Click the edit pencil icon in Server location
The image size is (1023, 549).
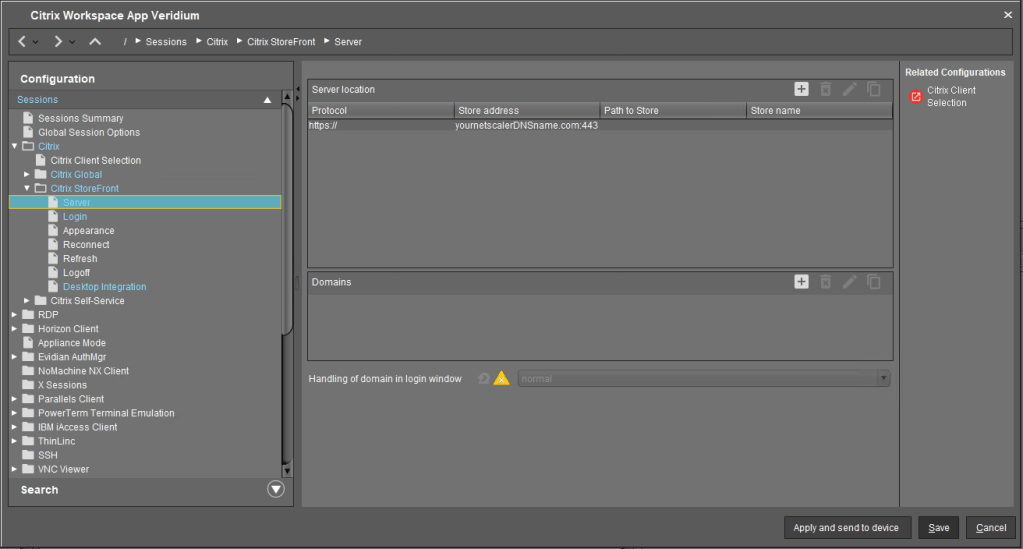tap(849, 90)
